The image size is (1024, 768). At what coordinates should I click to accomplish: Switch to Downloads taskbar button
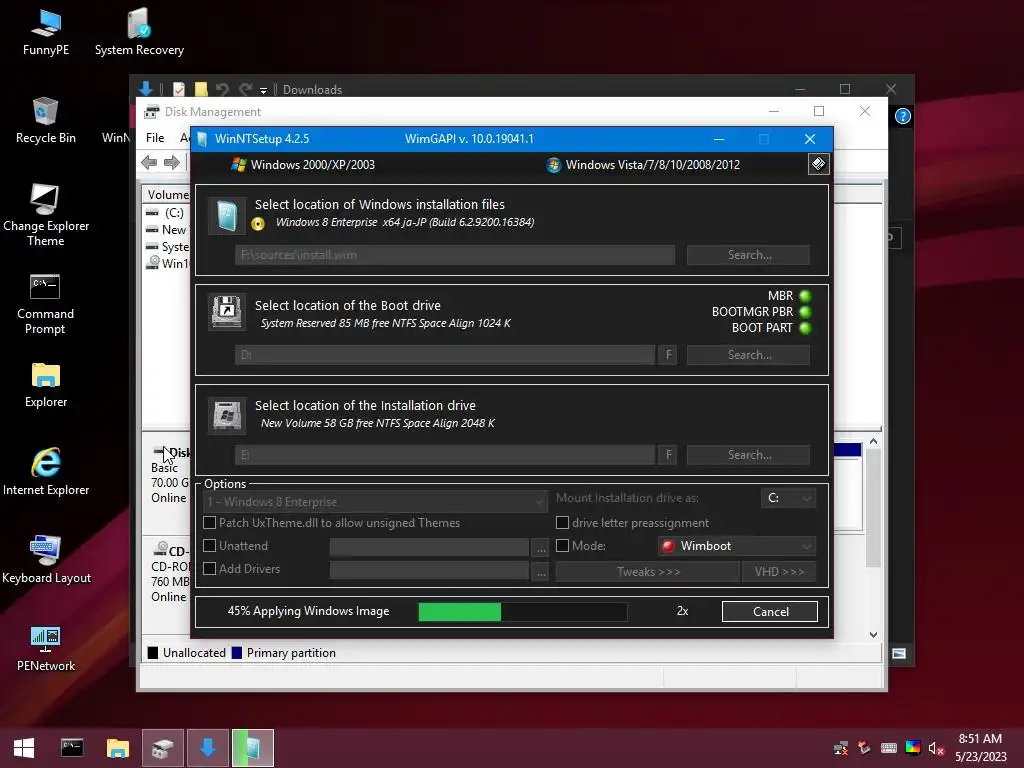click(x=208, y=748)
